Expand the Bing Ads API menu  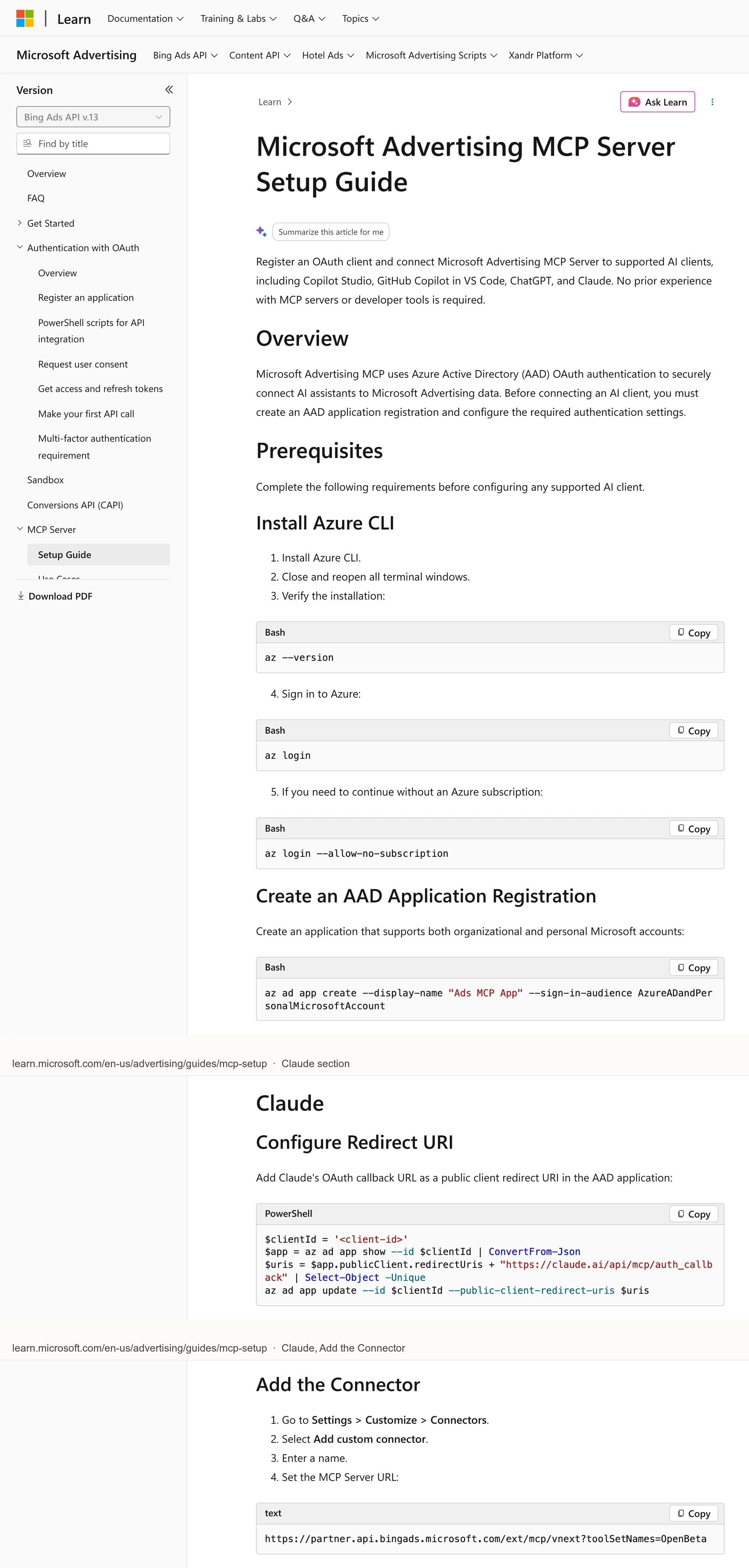point(185,55)
